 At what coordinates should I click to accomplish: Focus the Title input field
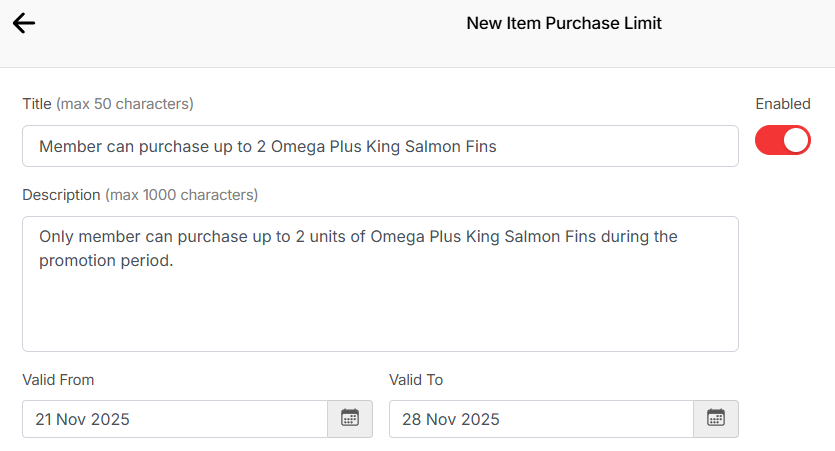click(380, 146)
